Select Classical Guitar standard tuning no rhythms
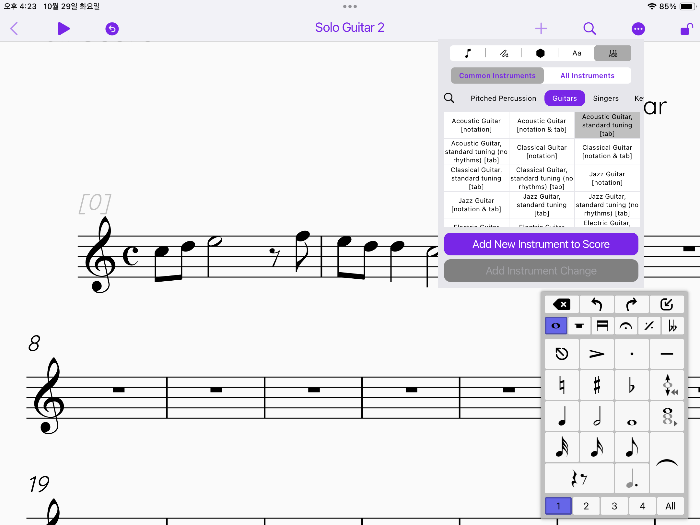Viewport: 700px width, 525px height. (x=542, y=178)
